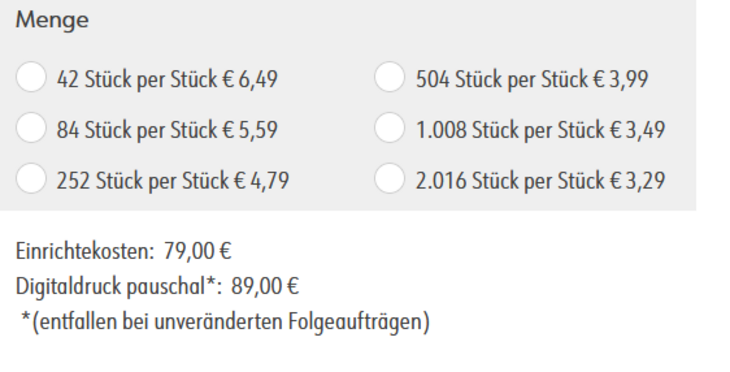Image resolution: width=730 pixels, height=372 pixels.
Task: Click the € 6,49 unit price
Action: pyautogui.click(x=250, y=80)
